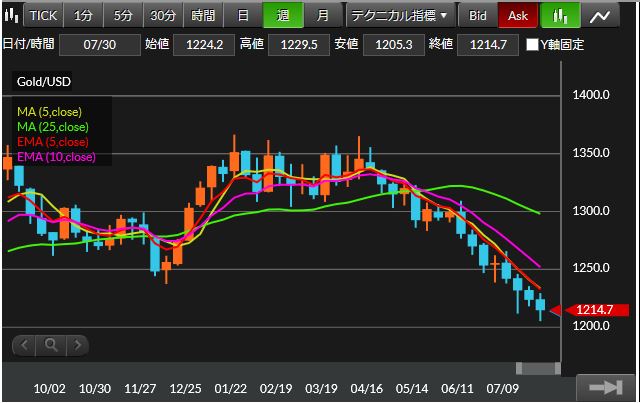The image size is (640, 403).
Task: Click the 10/02 date axis label
Action: click(49, 388)
